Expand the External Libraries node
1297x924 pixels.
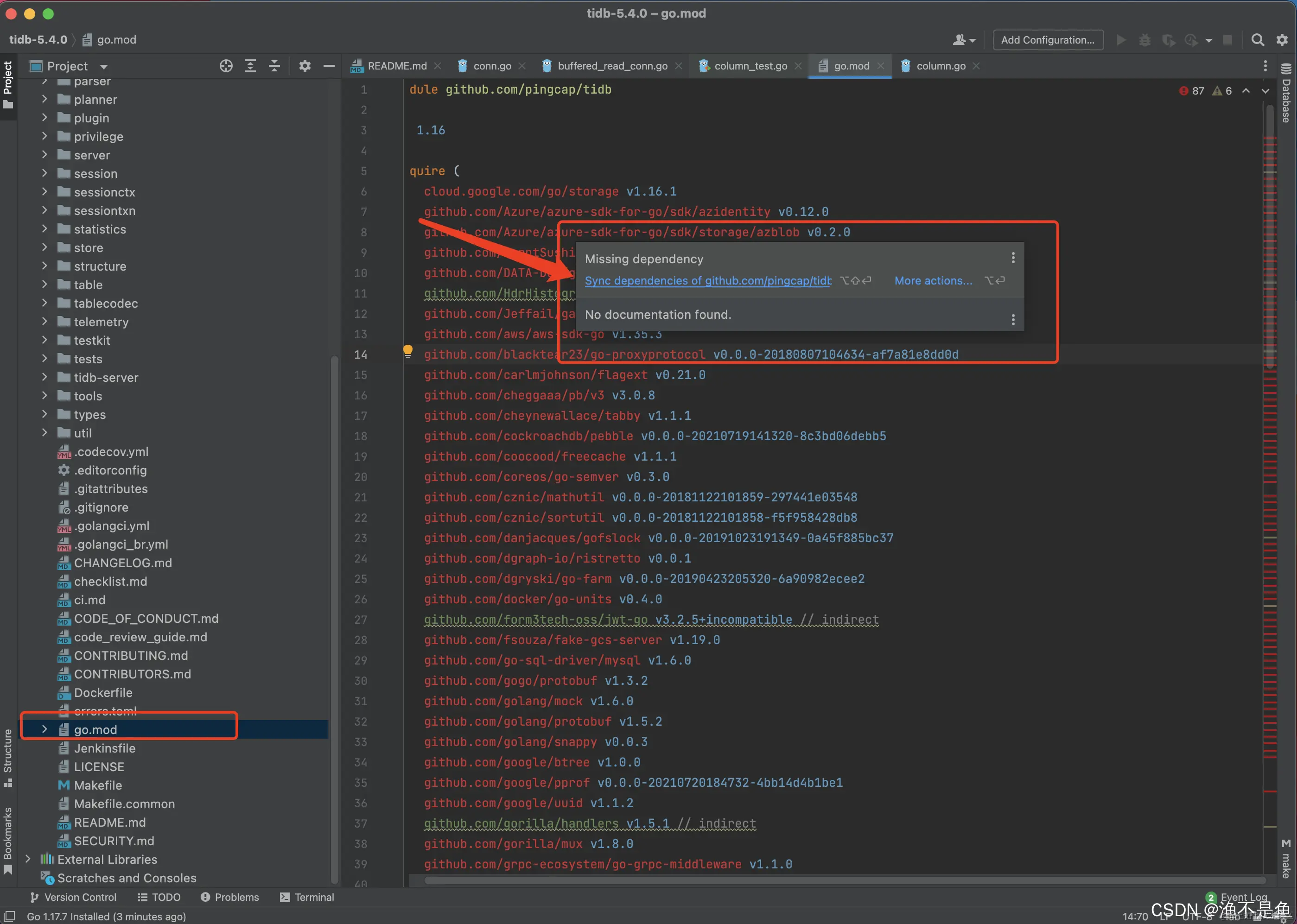coord(28,859)
